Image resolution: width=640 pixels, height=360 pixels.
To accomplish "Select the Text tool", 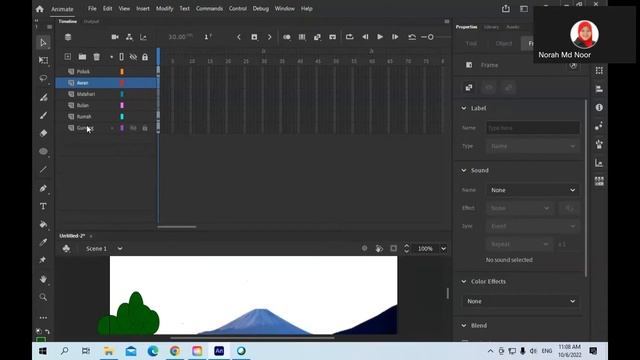I will [x=43, y=206].
